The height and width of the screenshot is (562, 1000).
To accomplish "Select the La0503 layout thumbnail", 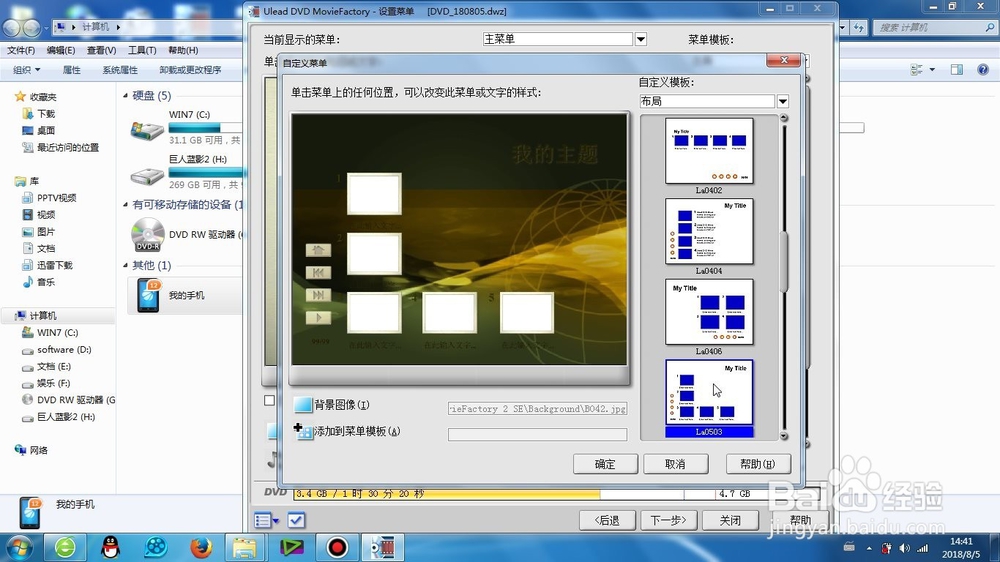I will point(709,392).
